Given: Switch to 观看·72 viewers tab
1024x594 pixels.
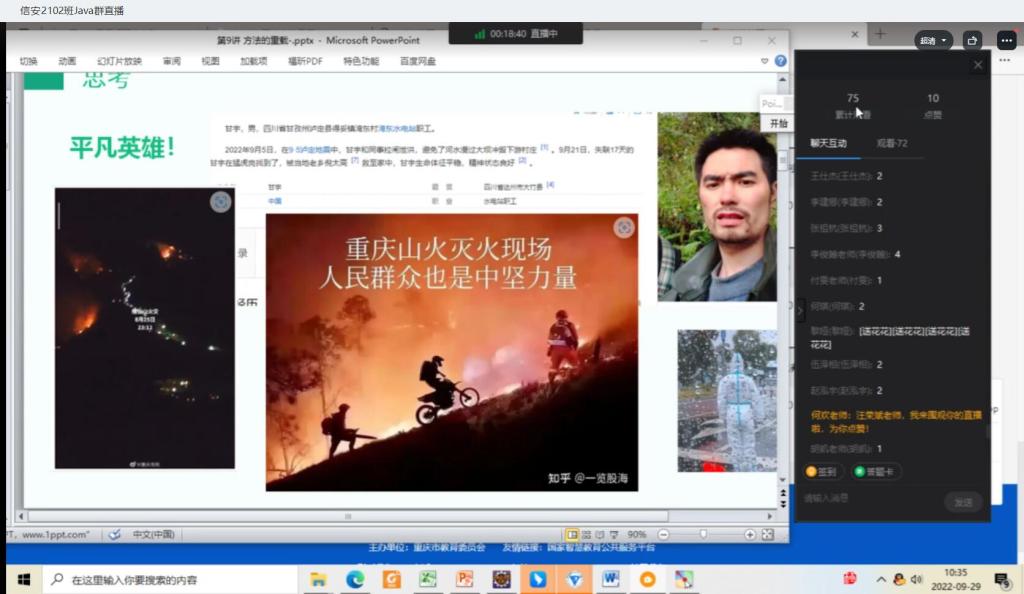Looking at the screenshot, I should [x=886, y=143].
